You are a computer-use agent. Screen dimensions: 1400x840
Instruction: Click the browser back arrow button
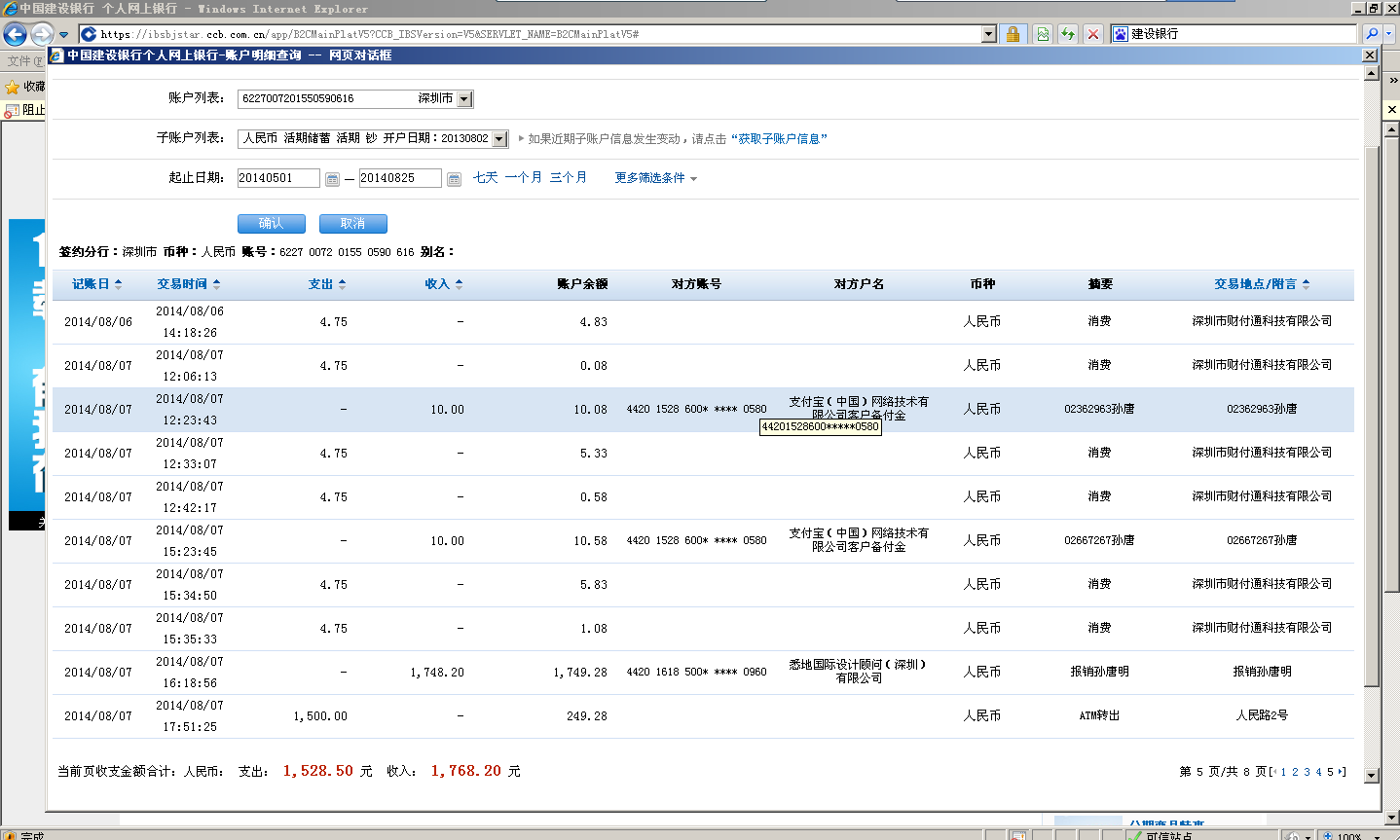click(15, 34)
